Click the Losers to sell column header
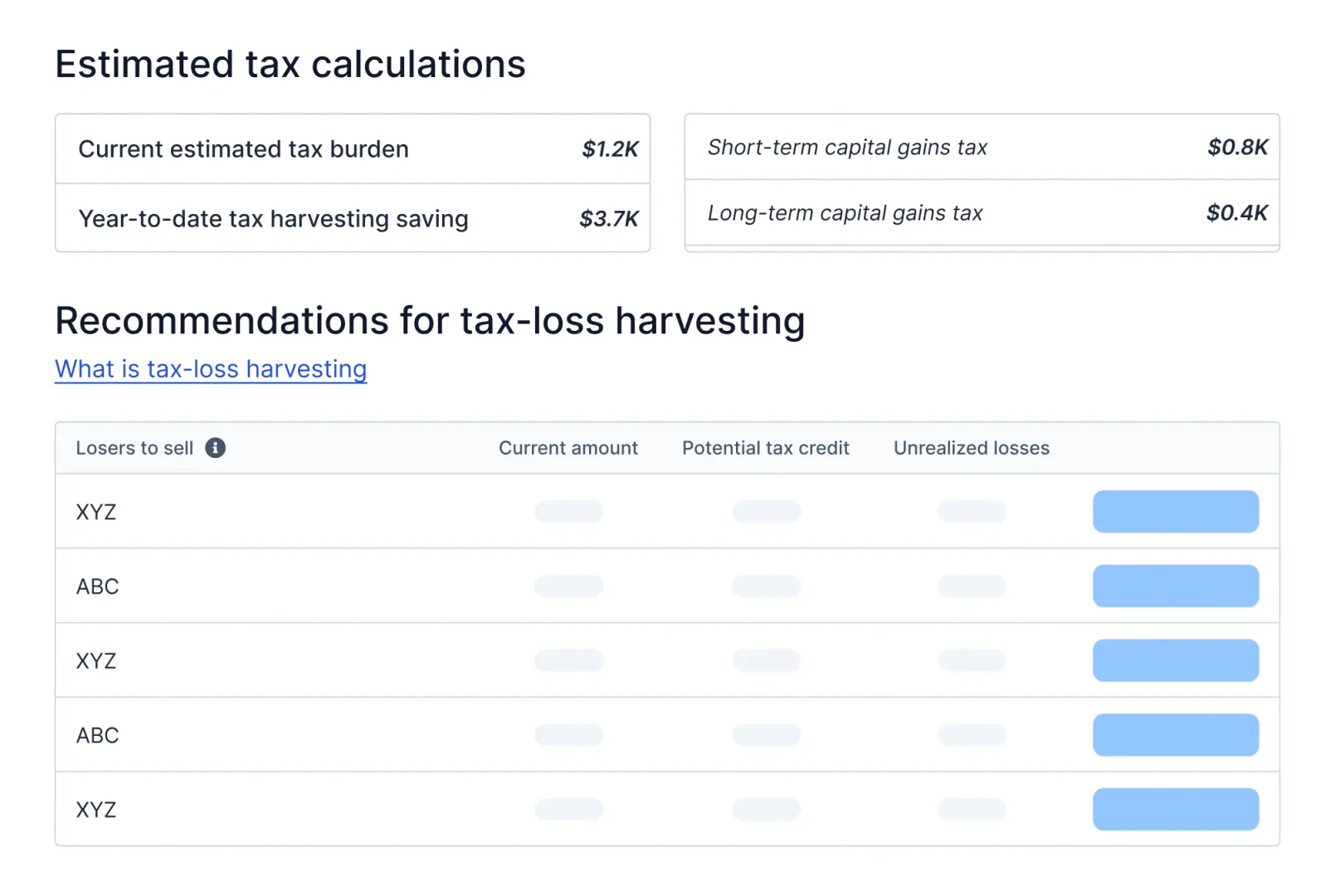This screenshot has width=1335, height=896. point(134,448)
